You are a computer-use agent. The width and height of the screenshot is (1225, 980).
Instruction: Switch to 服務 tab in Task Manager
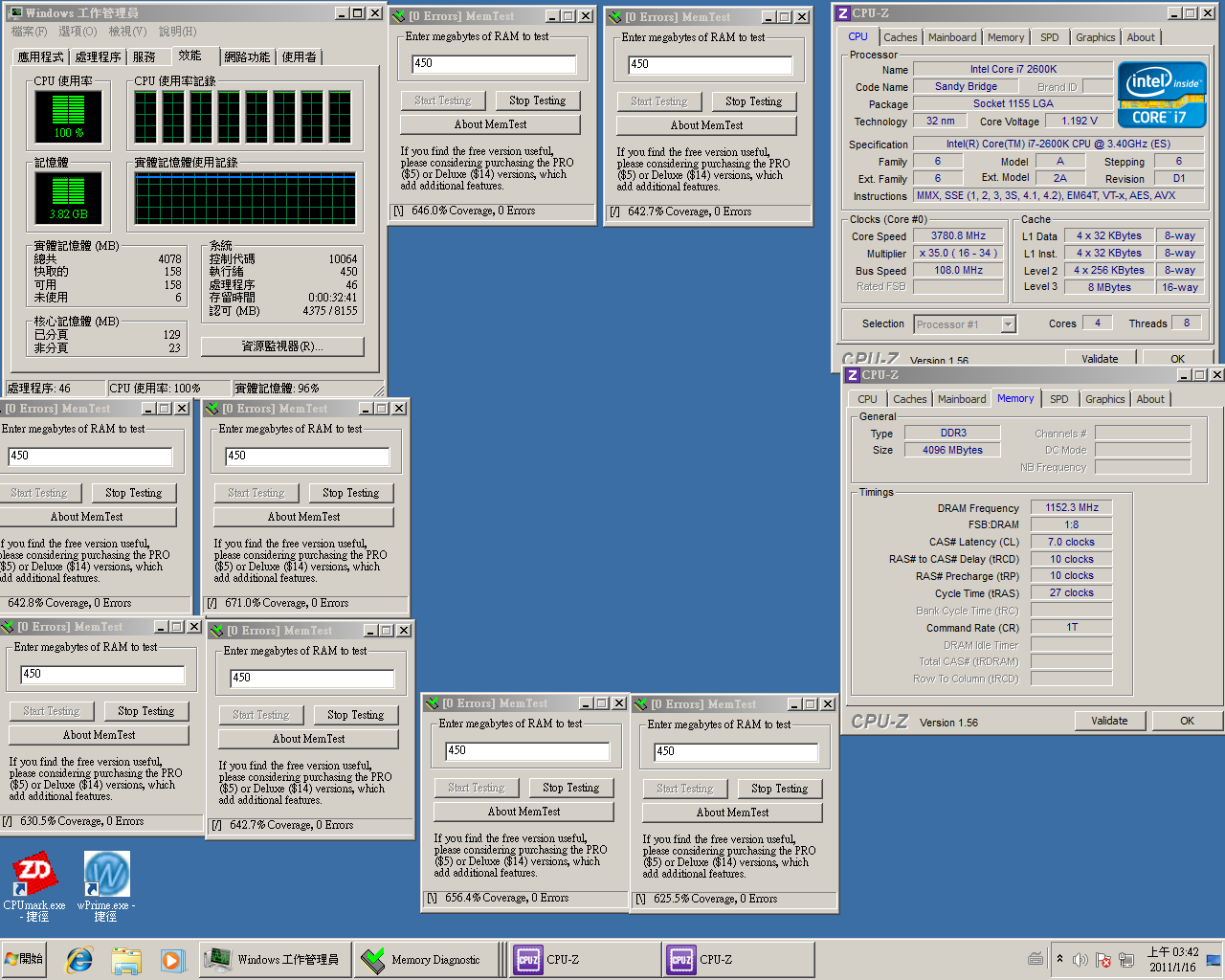click(x=145, y=57)
